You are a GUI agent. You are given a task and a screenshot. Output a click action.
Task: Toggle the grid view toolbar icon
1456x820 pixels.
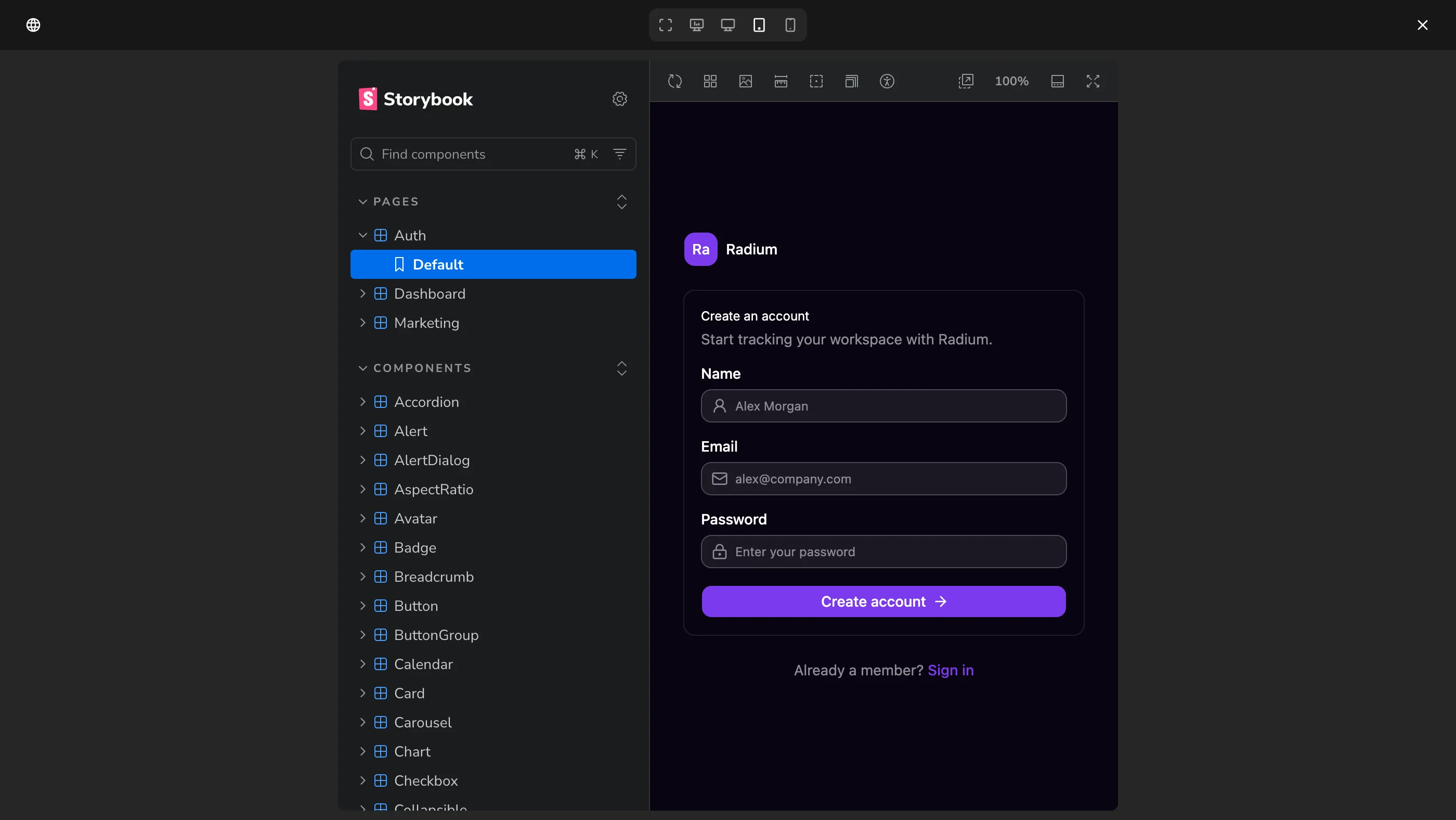click(x=710, y=82)
